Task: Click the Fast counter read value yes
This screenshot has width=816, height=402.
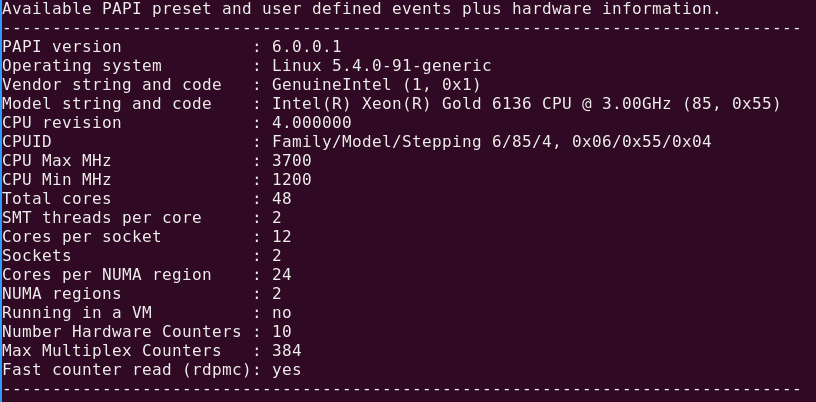Action: (x=287, y=370)
